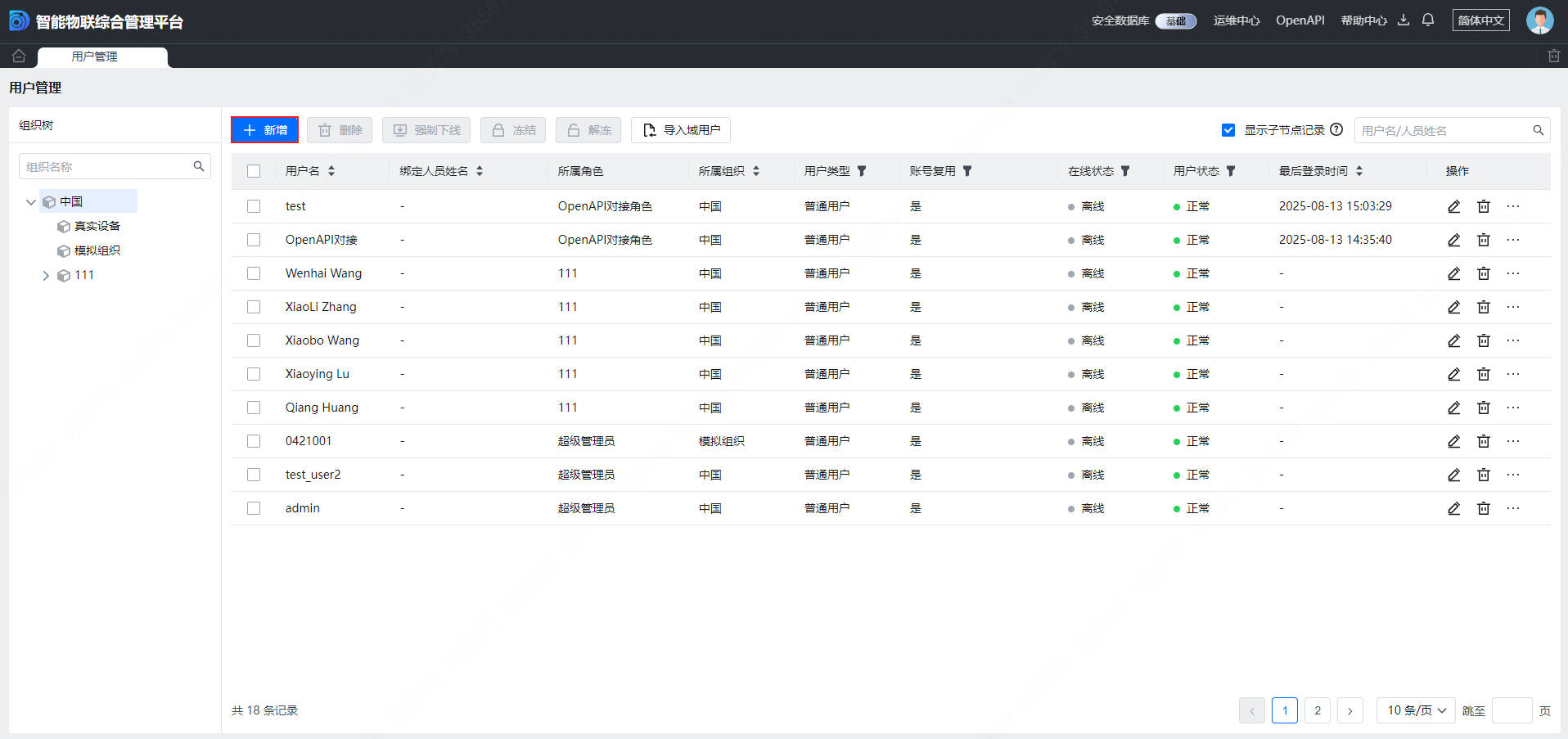Focus the 用户名/人员姓名 search field

click(1444, 130)
